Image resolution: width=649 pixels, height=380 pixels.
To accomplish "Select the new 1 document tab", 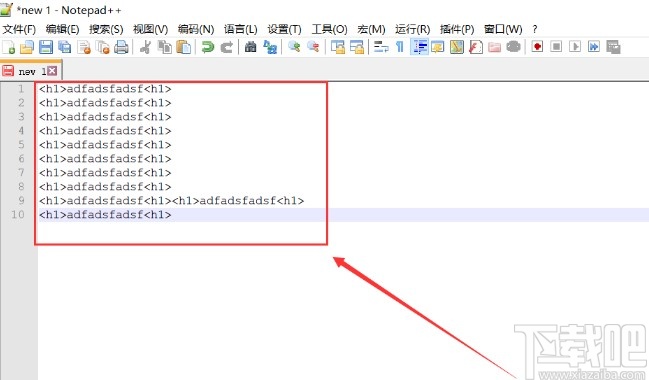I will pyautogui.click(x=31, y=71).
